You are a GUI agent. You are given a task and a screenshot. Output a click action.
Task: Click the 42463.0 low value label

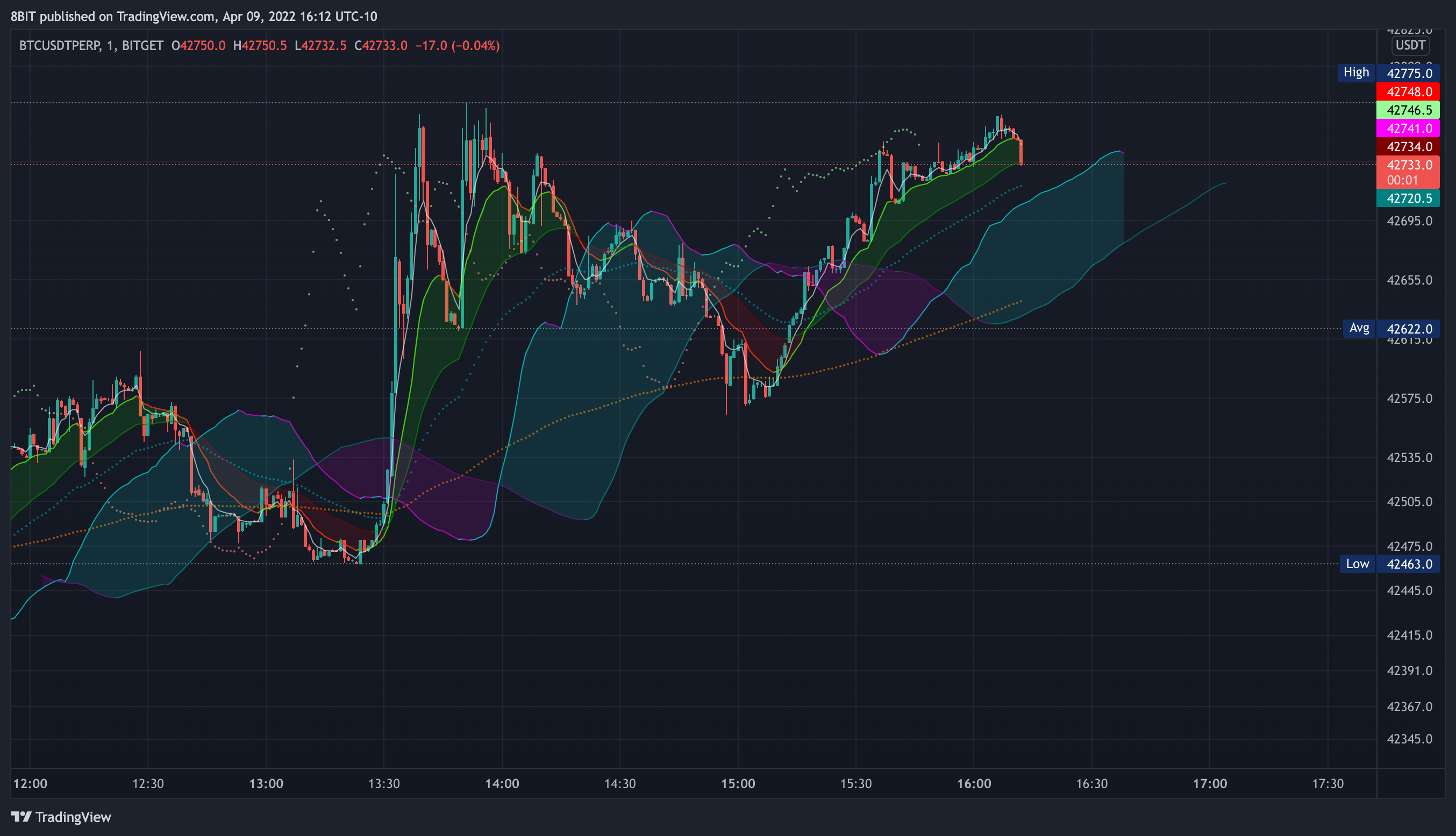(1409, 564)
